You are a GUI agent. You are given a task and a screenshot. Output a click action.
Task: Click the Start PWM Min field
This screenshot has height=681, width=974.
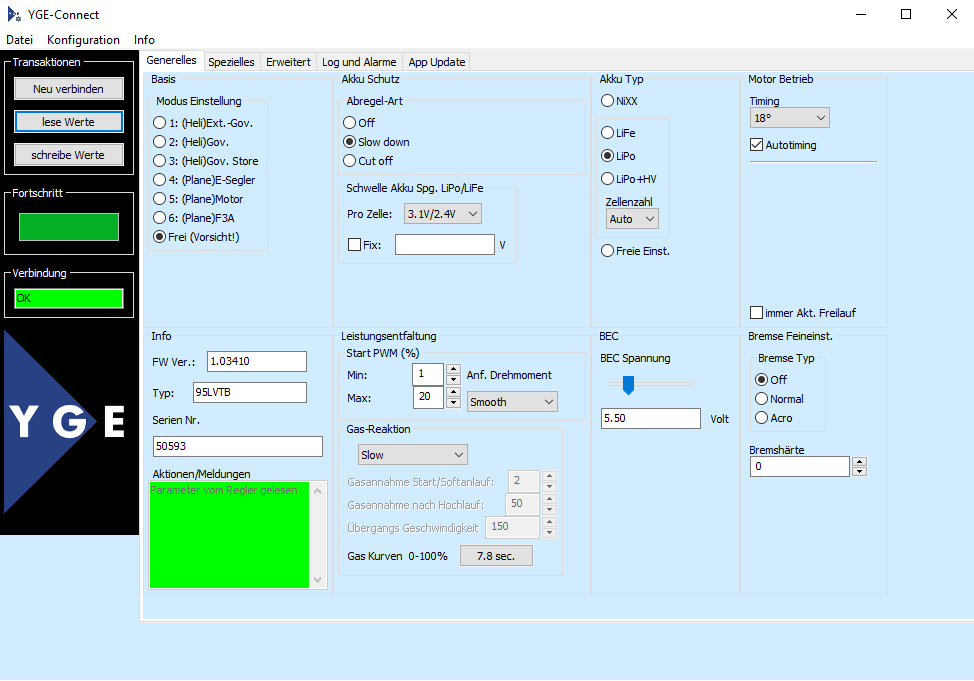point(428,374)
